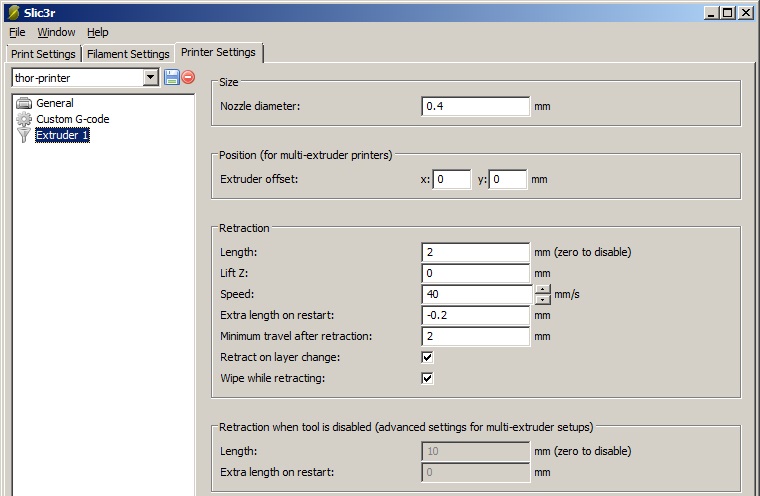Open the Help menu
Viewport: 760px width, 496px height.
click(x=97, y=32)
